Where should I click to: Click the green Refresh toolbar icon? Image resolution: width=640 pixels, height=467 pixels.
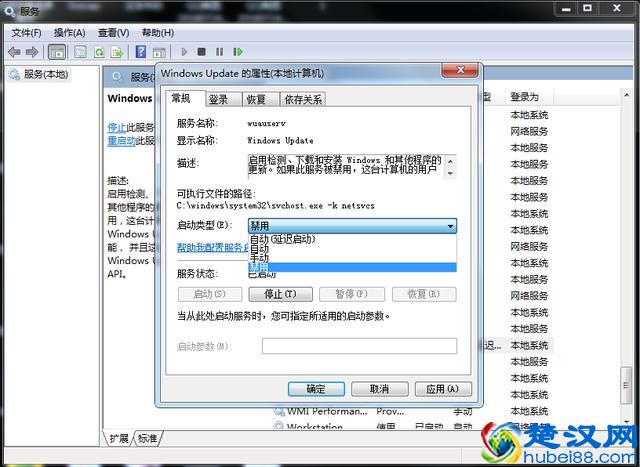(x=99, y=52)
